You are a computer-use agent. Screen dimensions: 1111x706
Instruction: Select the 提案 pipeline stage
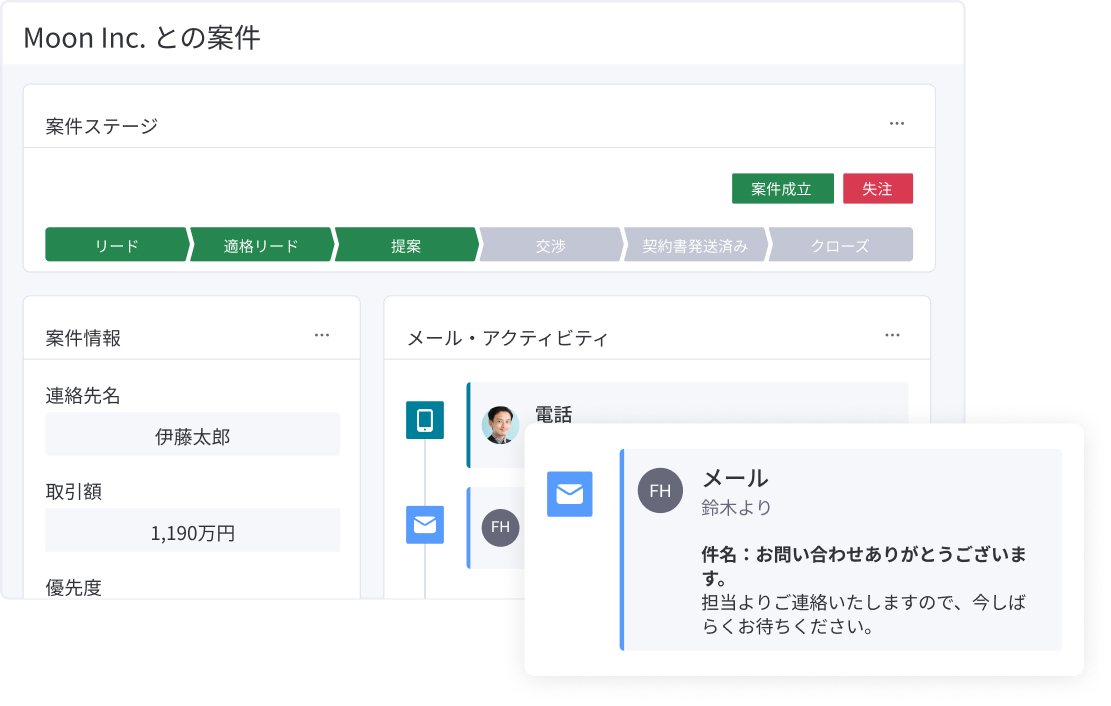pyautogui.click(x=406, y=245)
